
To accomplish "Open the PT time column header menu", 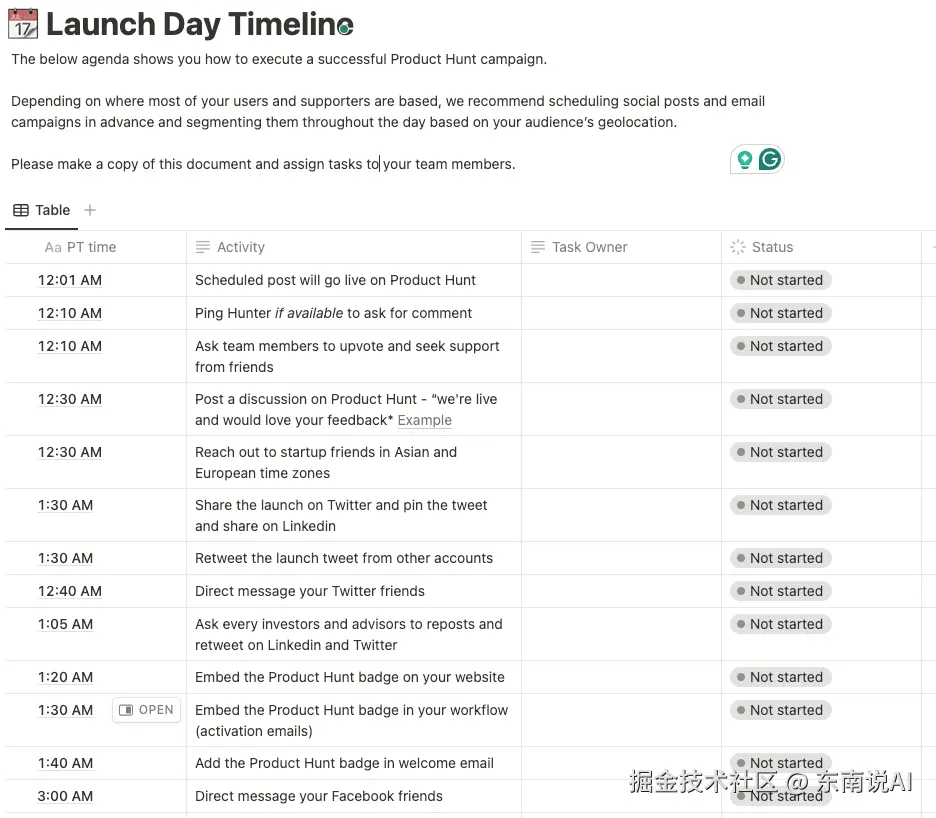I will (x=91, y=247).
